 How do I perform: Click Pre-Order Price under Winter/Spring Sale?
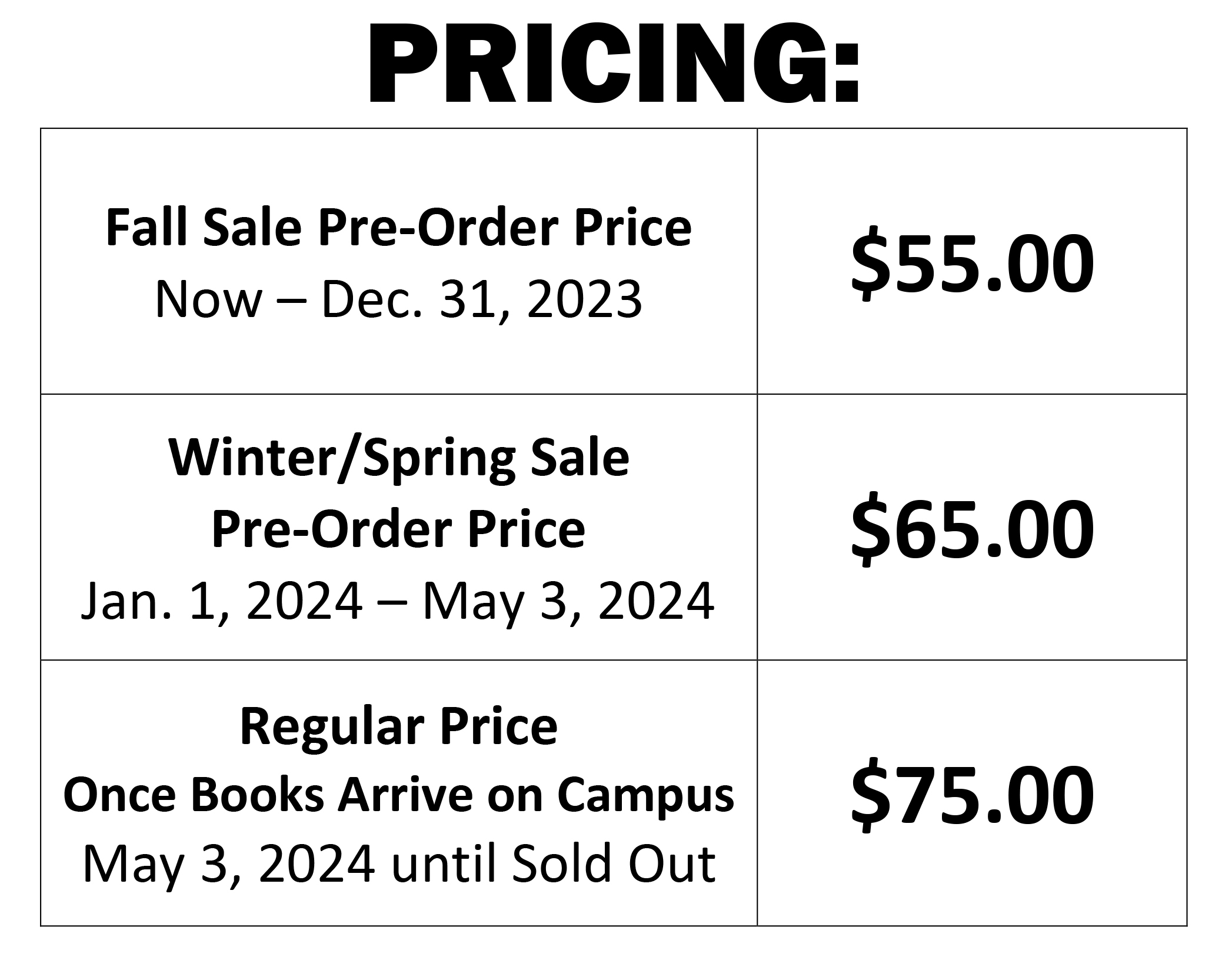coord(399,529)
